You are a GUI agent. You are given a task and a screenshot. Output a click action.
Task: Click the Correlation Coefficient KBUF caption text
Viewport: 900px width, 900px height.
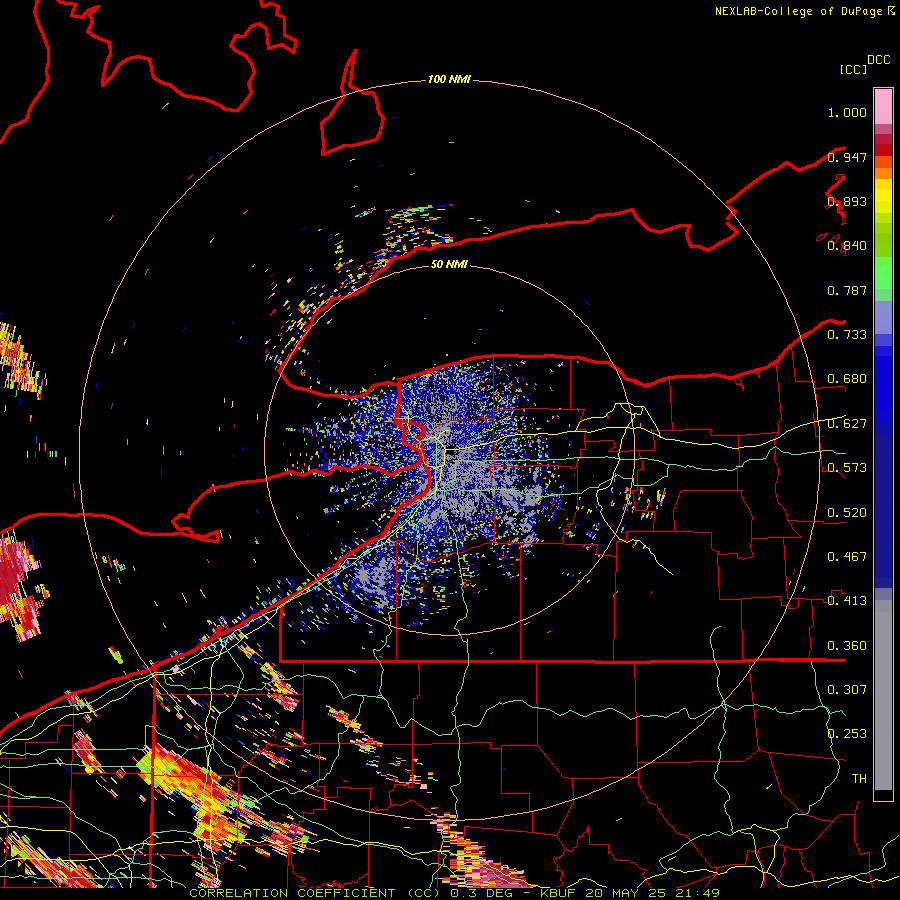point(454,893)
